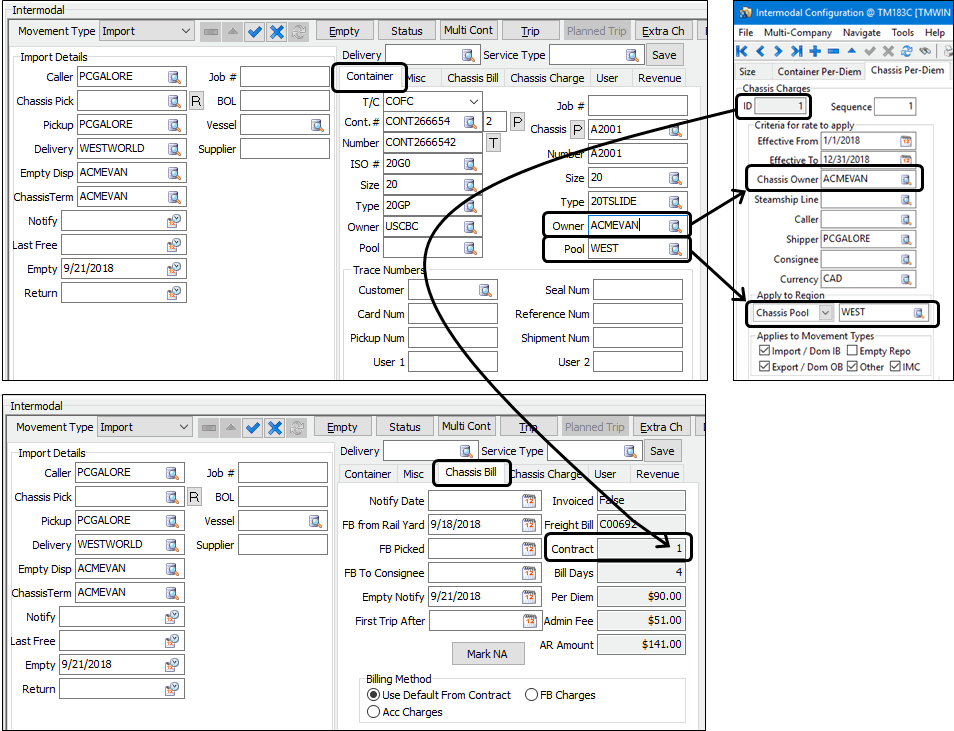954x731 pixels.
Task: Select Acc Charges radio button
Action: pyautogui.click(x=374, y=712)
